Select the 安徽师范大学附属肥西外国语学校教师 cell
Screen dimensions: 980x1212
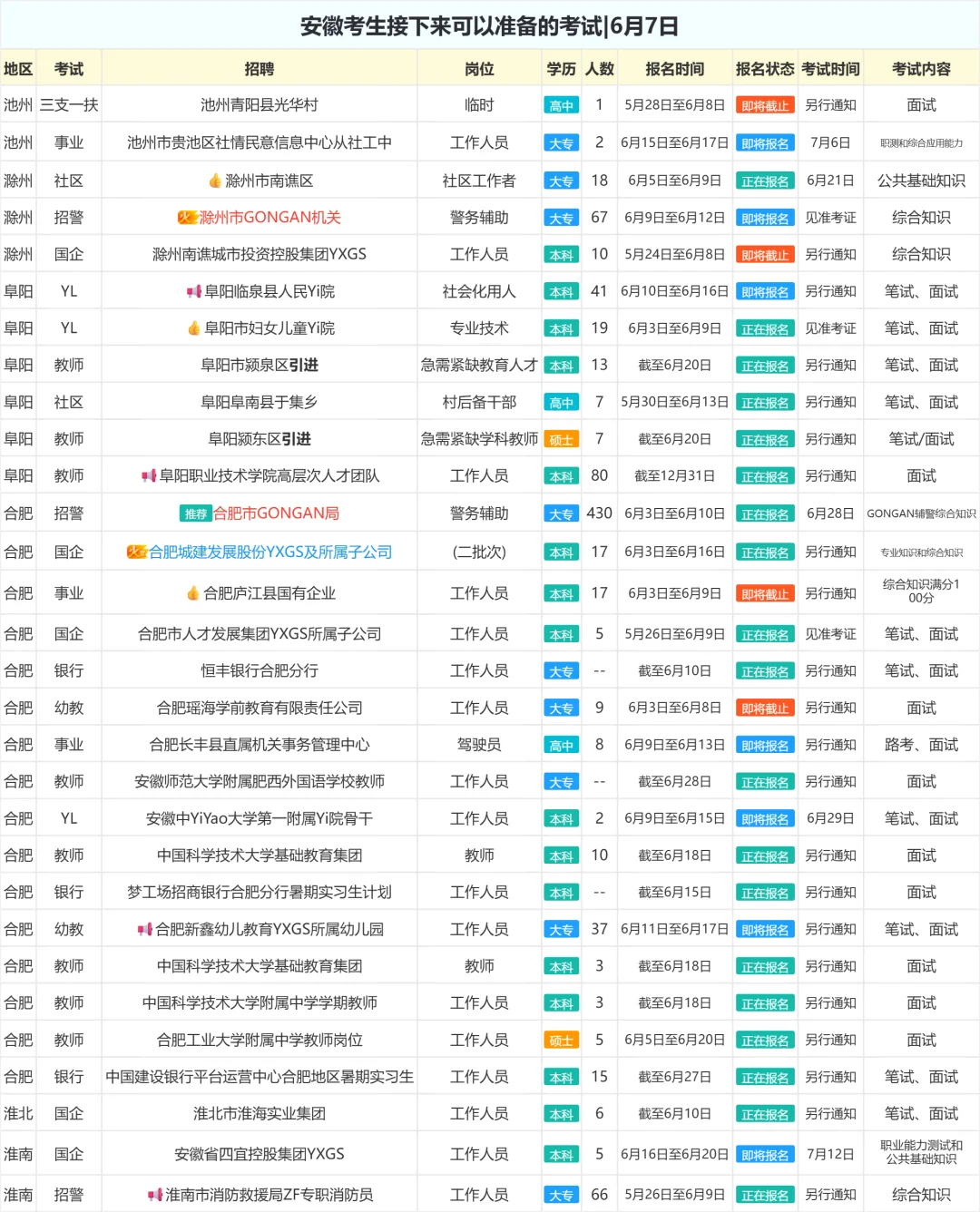coord(260,781)
